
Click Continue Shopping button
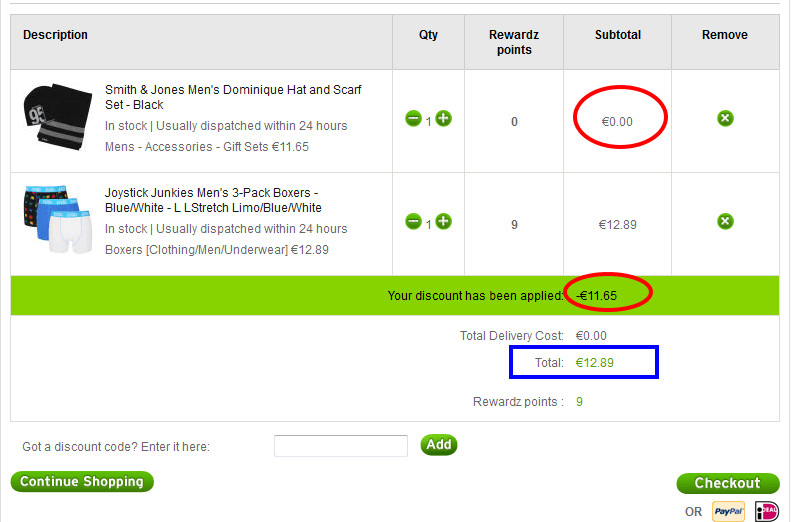82,481
